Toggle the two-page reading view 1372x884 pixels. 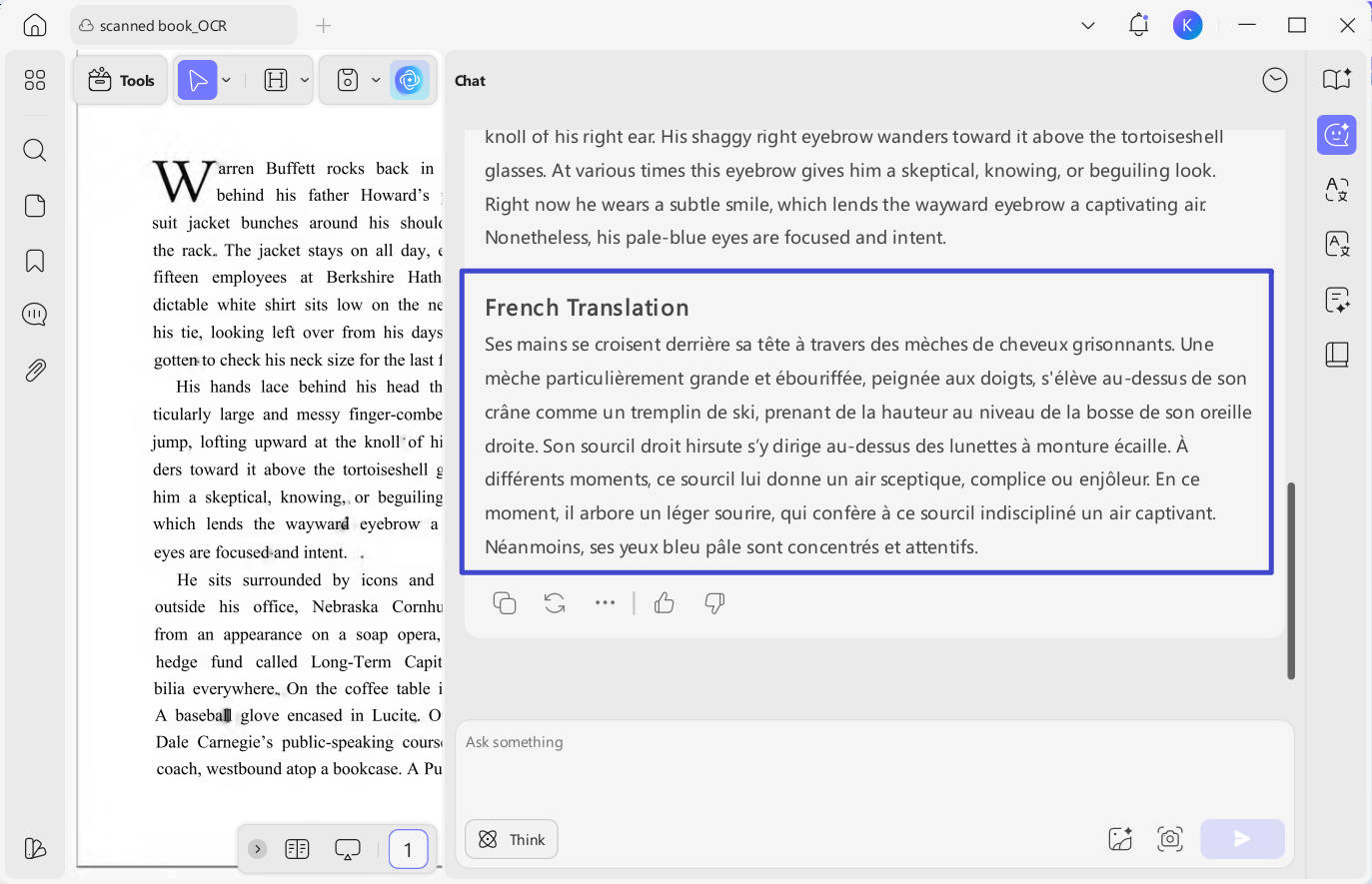click(297, 849)
